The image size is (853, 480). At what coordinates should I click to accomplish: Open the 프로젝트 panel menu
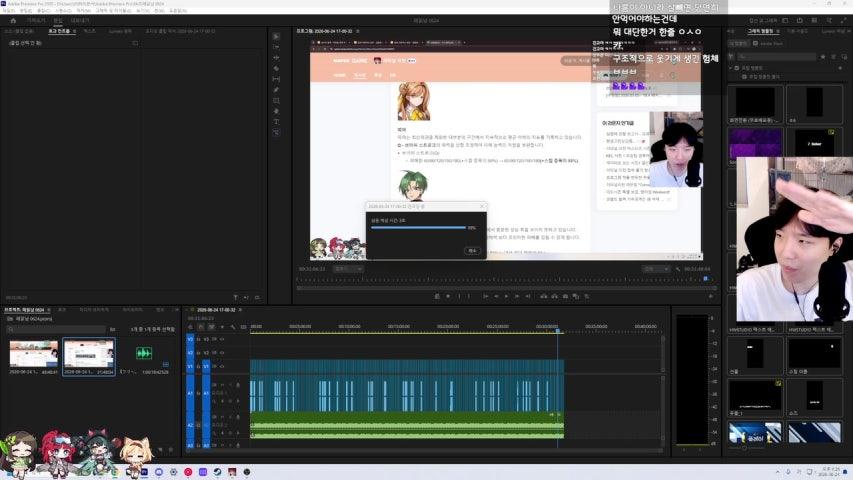tap(49, 310)
